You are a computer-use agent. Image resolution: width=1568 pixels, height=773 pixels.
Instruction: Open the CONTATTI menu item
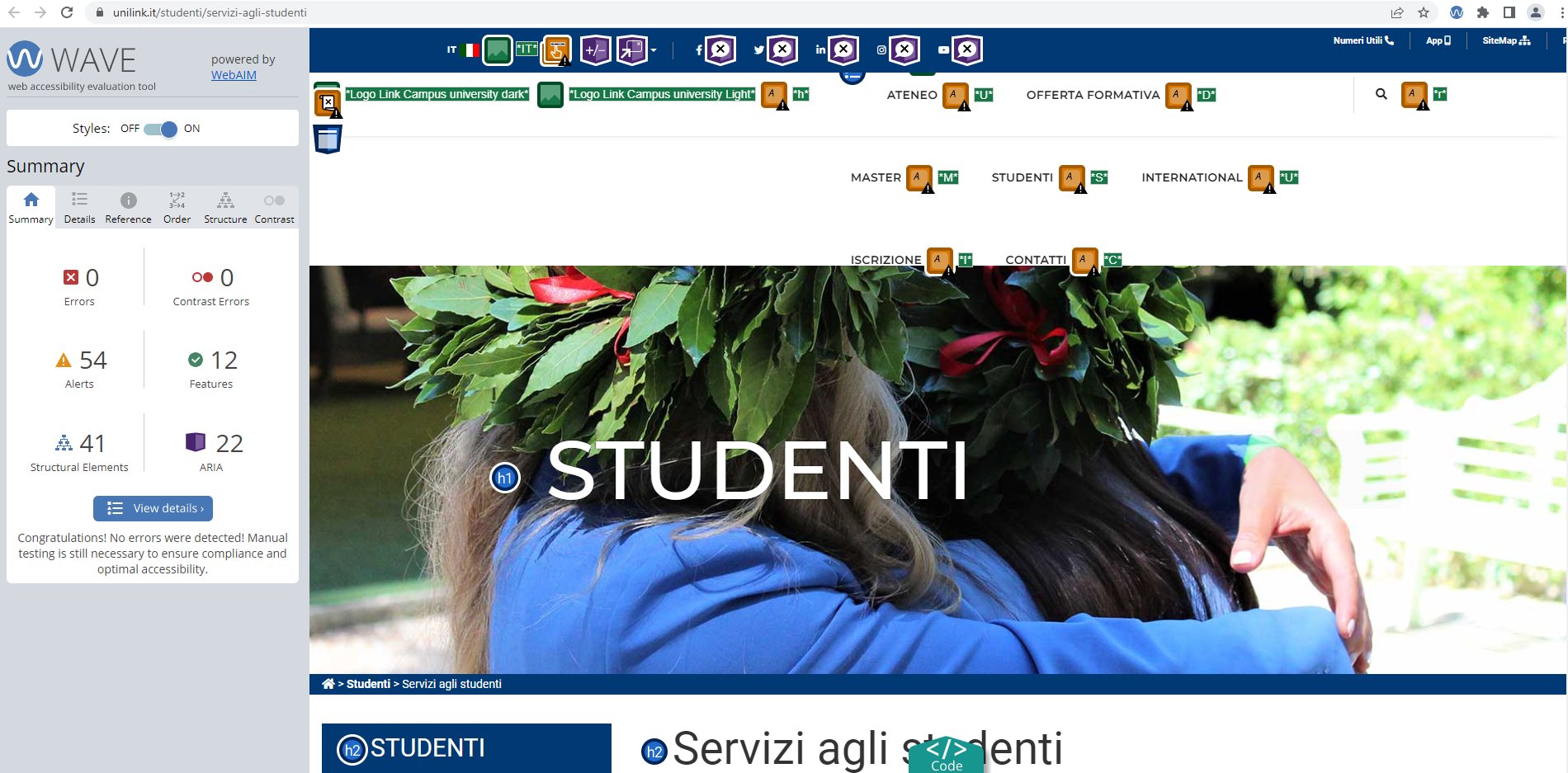tap(1036, 260)
